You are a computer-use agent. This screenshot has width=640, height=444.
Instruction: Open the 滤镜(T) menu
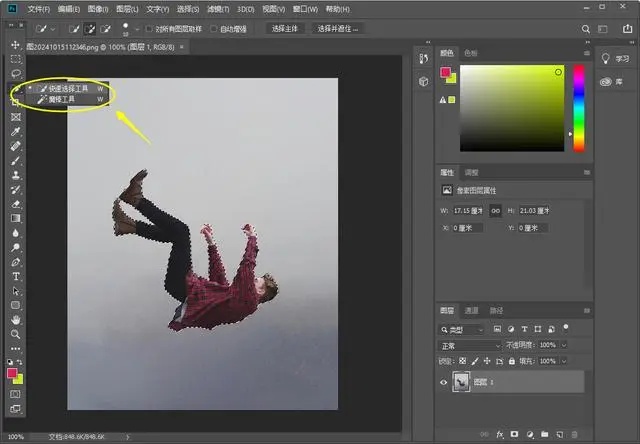218,8
